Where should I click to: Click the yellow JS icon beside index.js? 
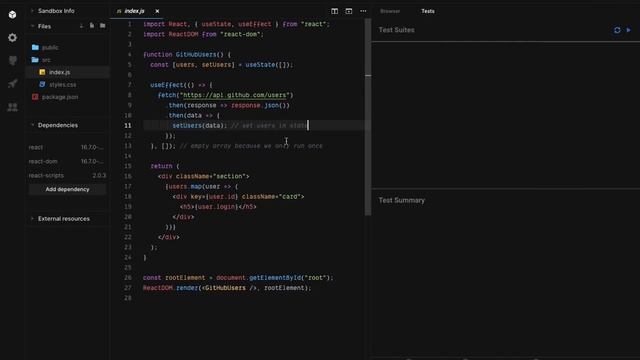tap(42, 72)
